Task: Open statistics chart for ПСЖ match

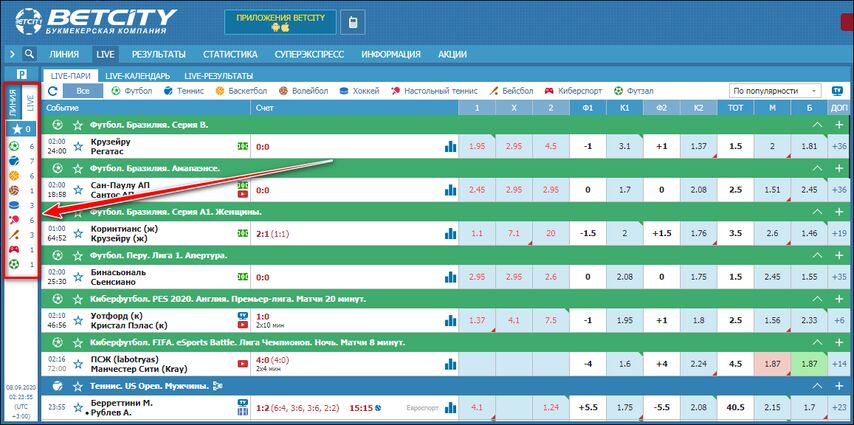Action: (x=450, y=364)
